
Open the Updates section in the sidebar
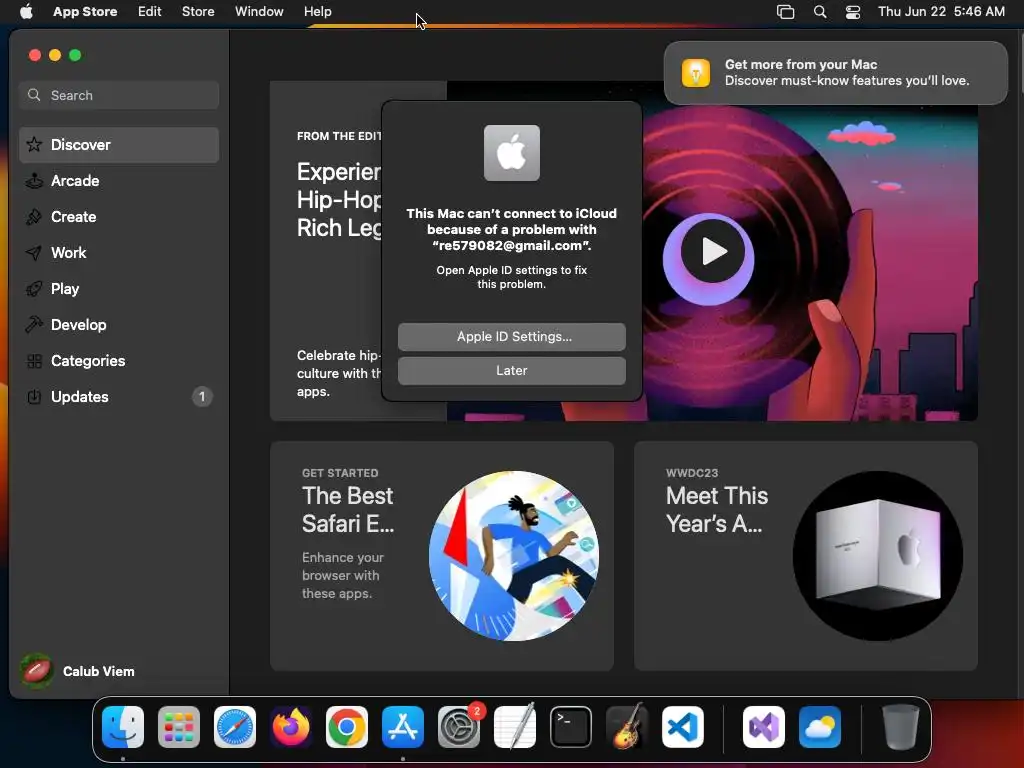coord(119,396)
